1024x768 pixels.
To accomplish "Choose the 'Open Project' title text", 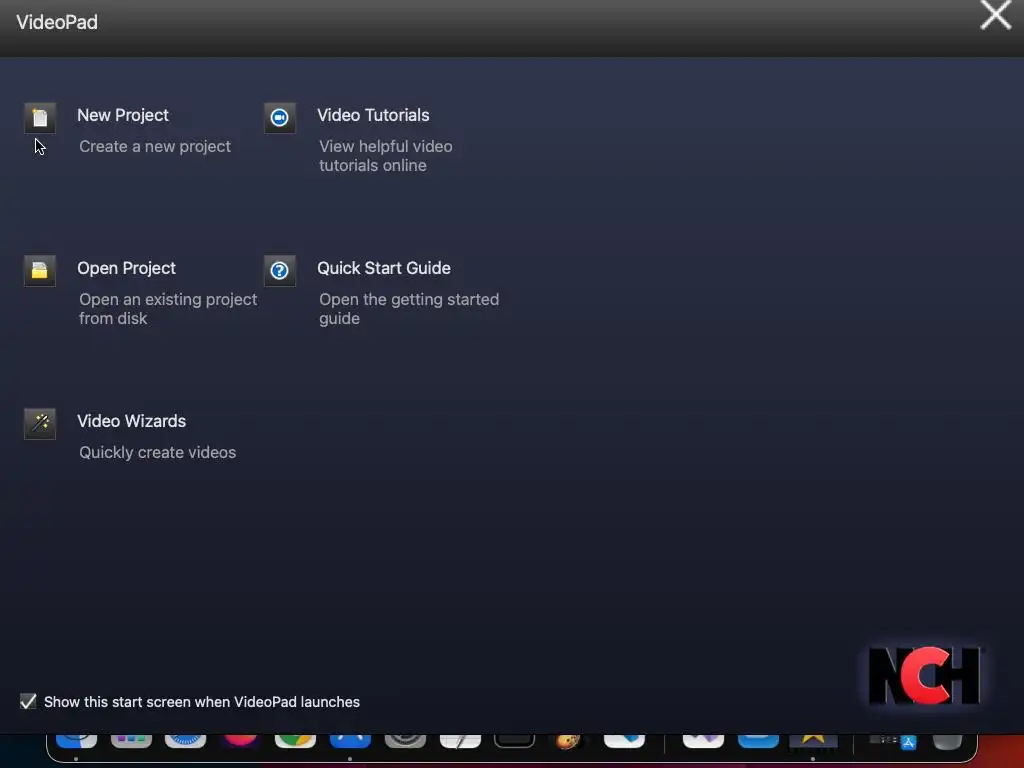I will 127,268.
